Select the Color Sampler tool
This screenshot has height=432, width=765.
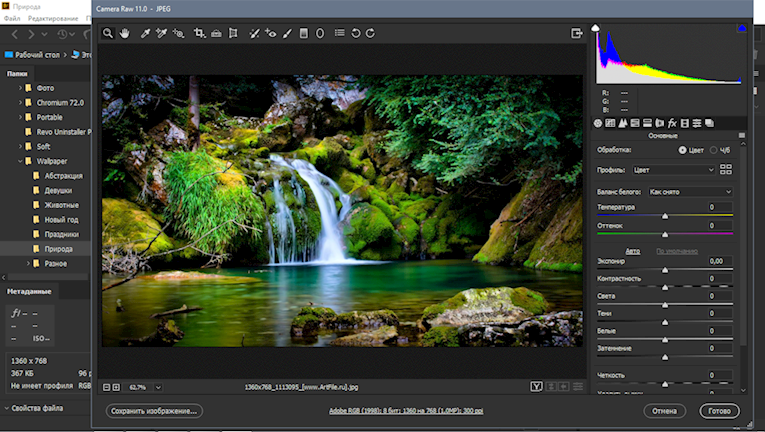pyautogui.click(x=161, y=33)
